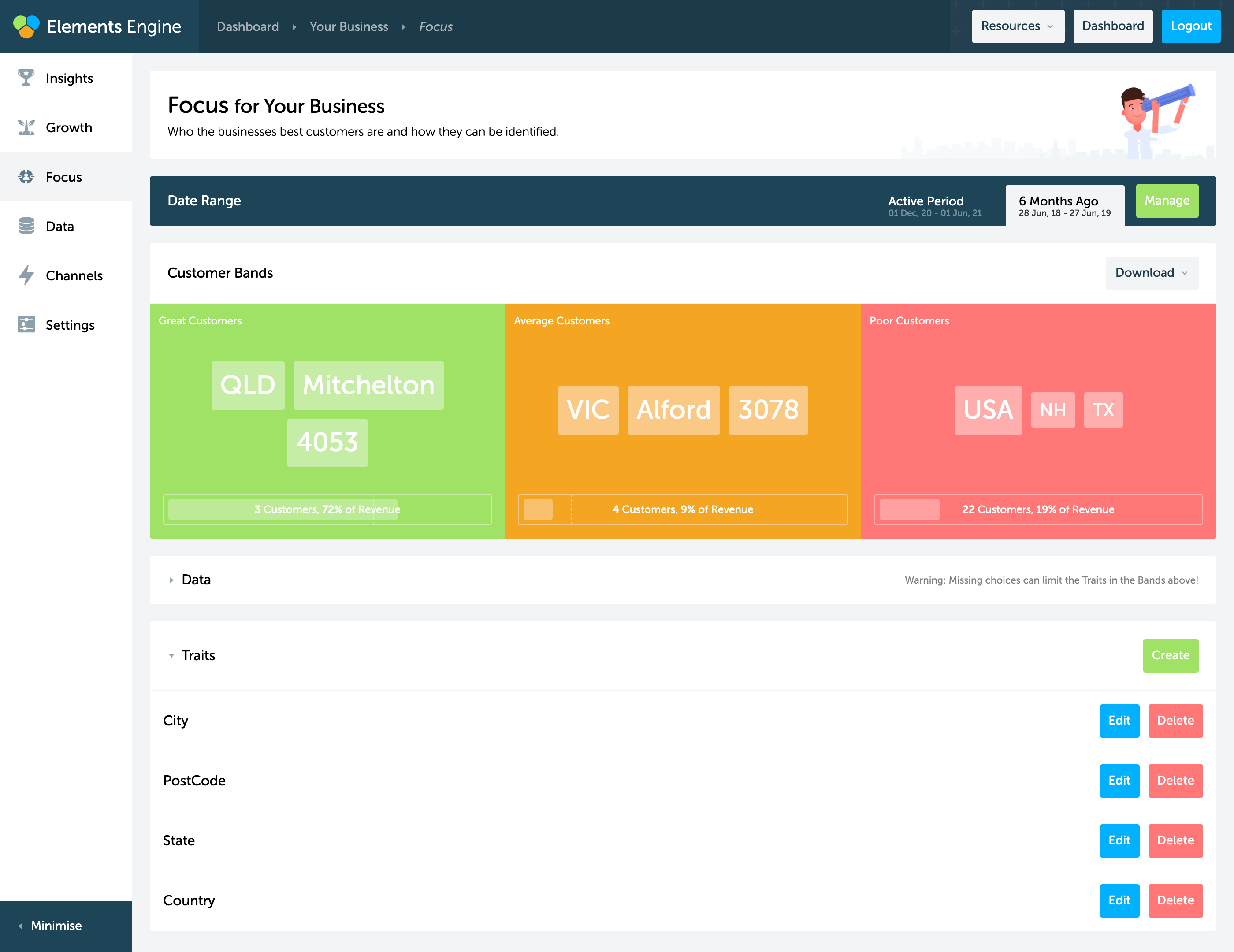Click the Mitchelton trait tag
The image size is (1234, 952).
[368, 385]
